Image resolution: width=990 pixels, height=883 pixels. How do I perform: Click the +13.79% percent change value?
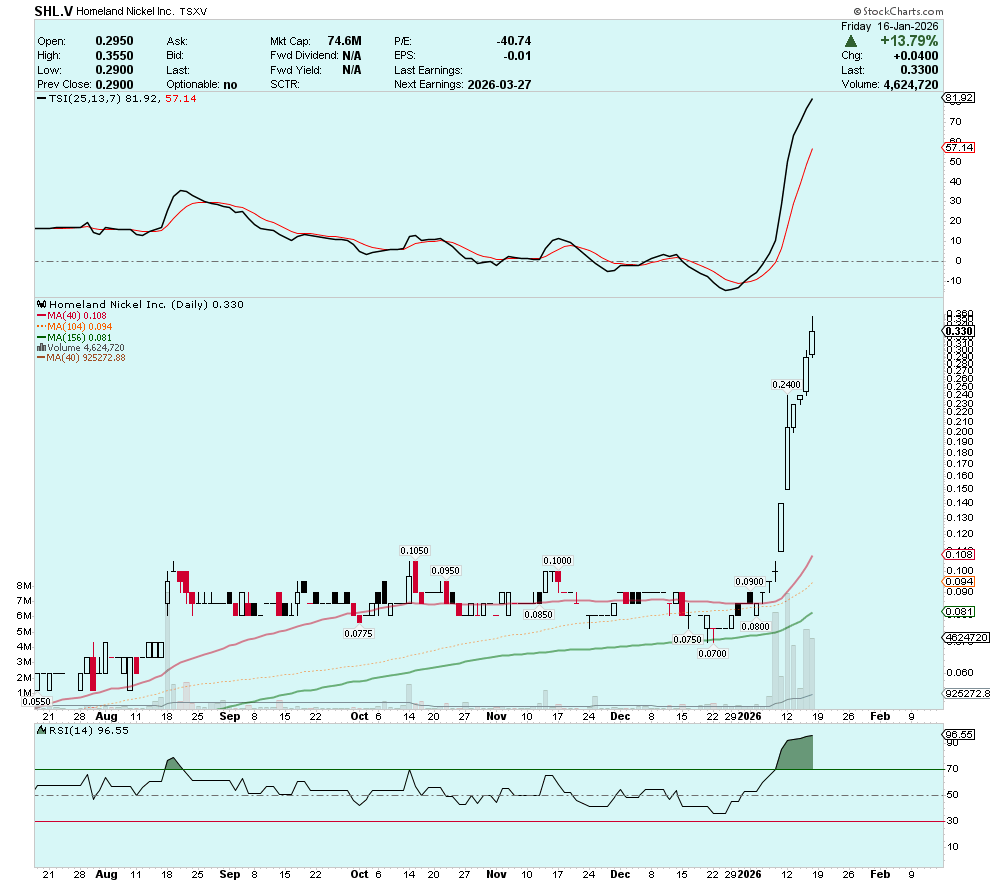click(x=909, y=41)
